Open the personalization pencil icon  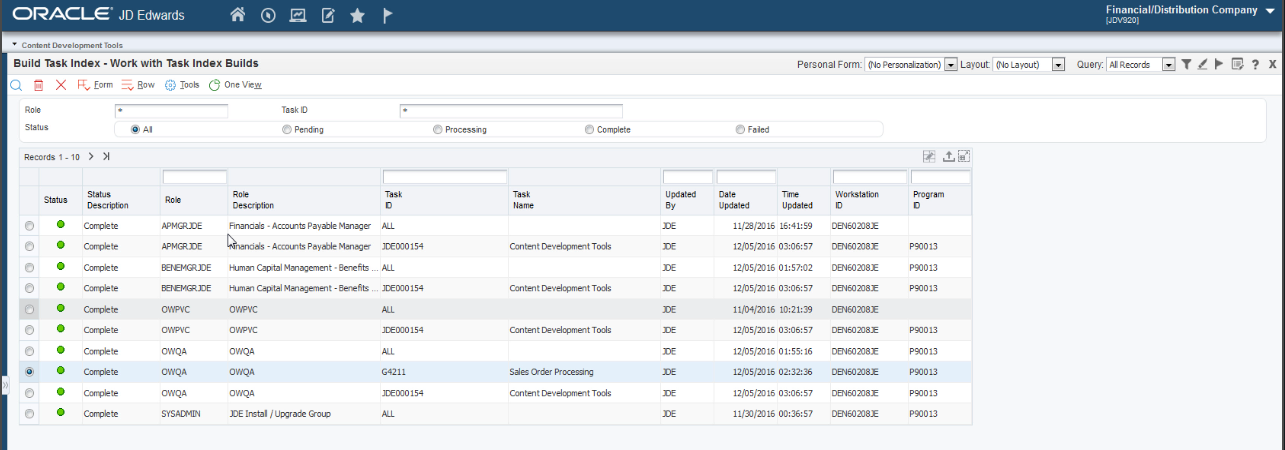pos(1203,64)
